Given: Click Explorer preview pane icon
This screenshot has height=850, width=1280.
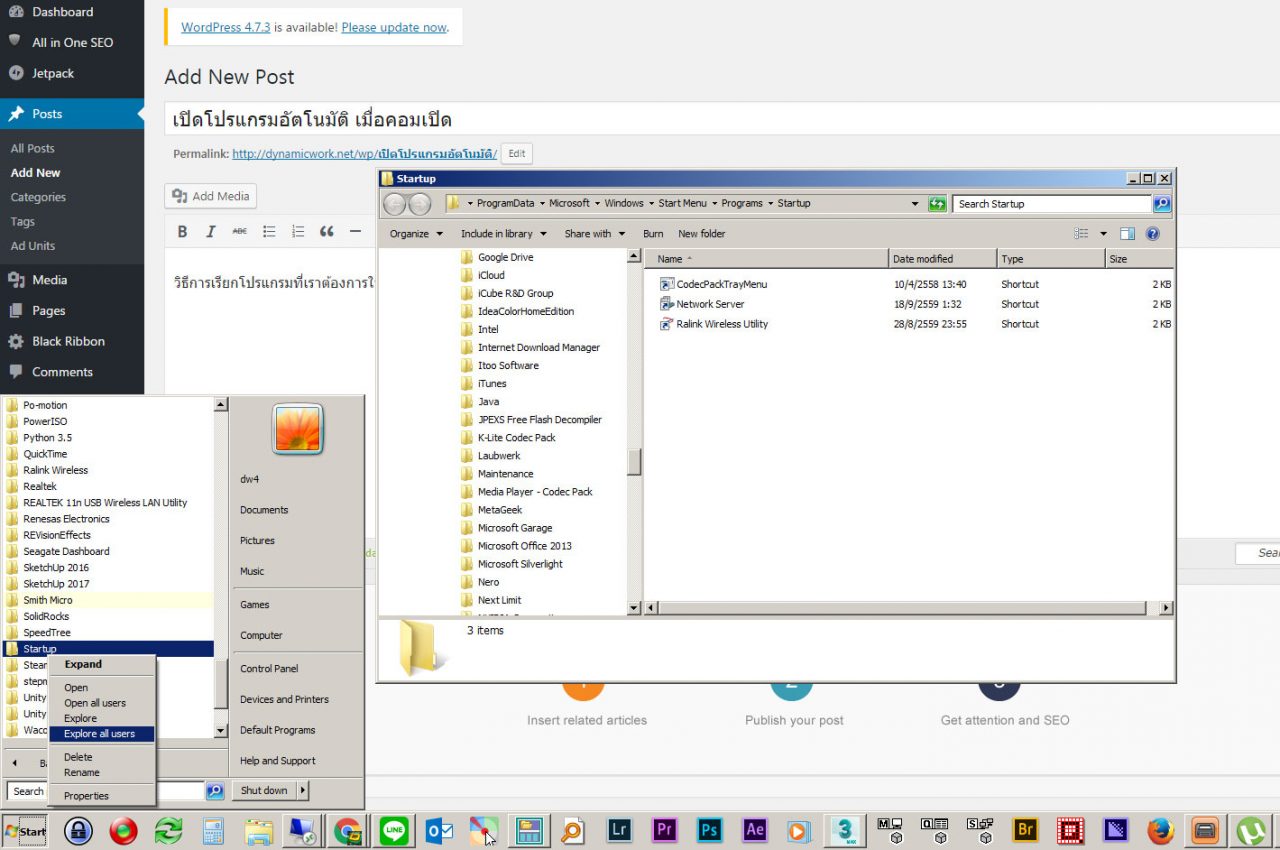Looking at the screenshot, I should 1127,234.
